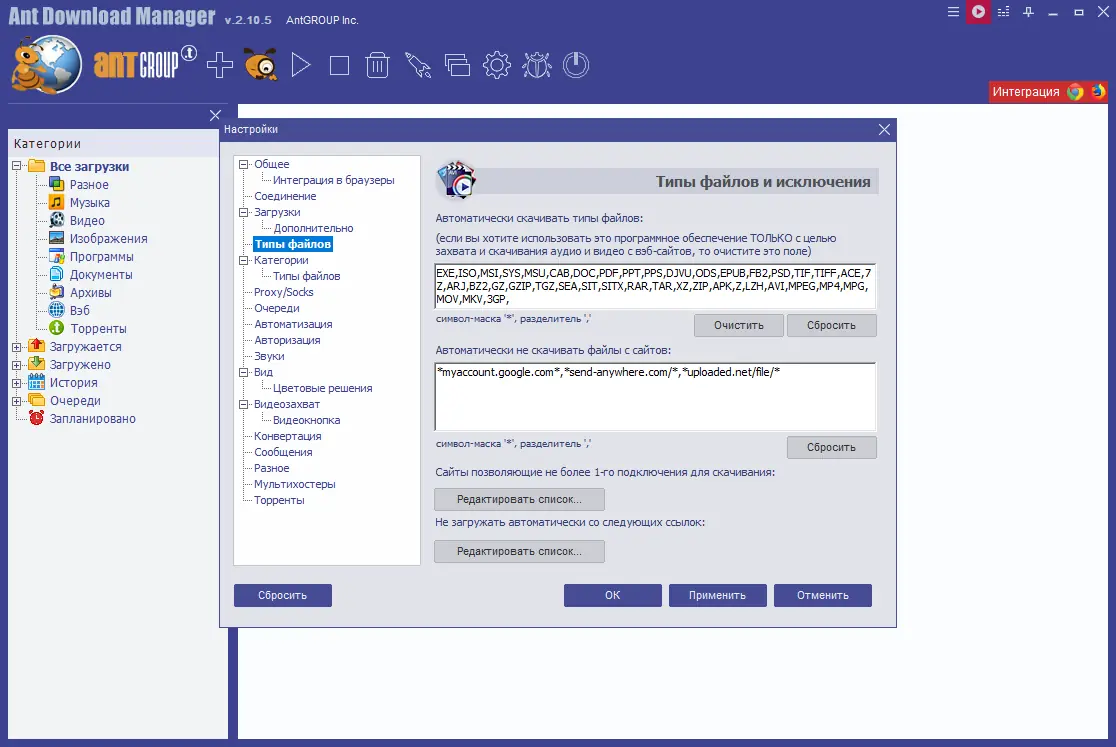Click the link grabber cursor icon
Image resolution: width=1116 pixels, height=747 pixels.
(418, 65)
